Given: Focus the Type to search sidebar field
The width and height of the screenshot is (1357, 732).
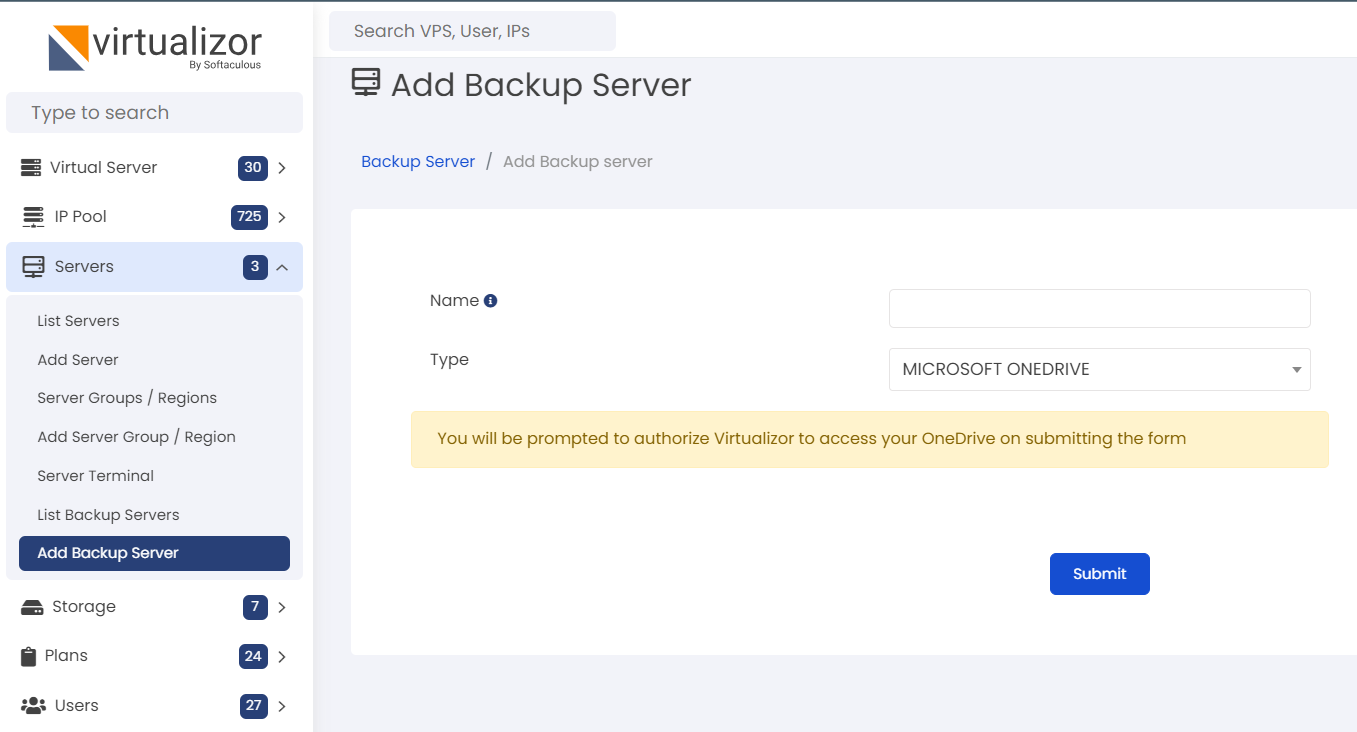Looking at the screenshot, I should click(x=154, y=113).
